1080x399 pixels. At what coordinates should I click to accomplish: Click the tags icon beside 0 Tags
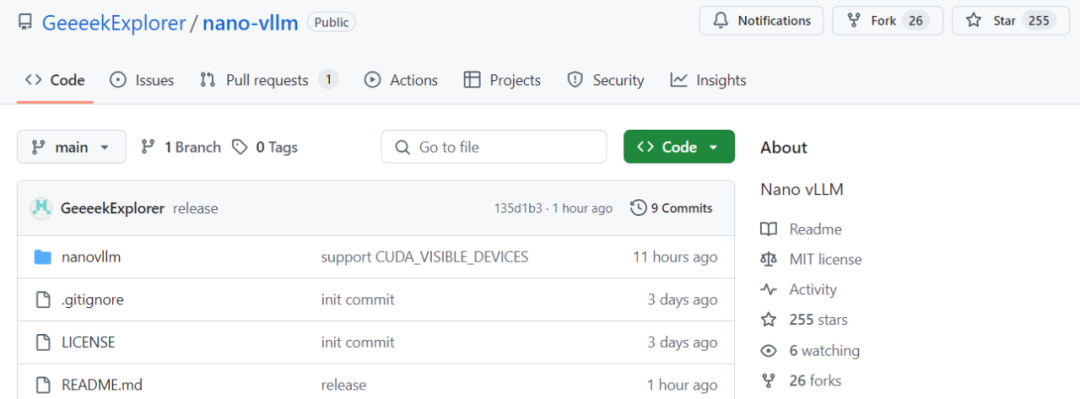coord(240,147)
